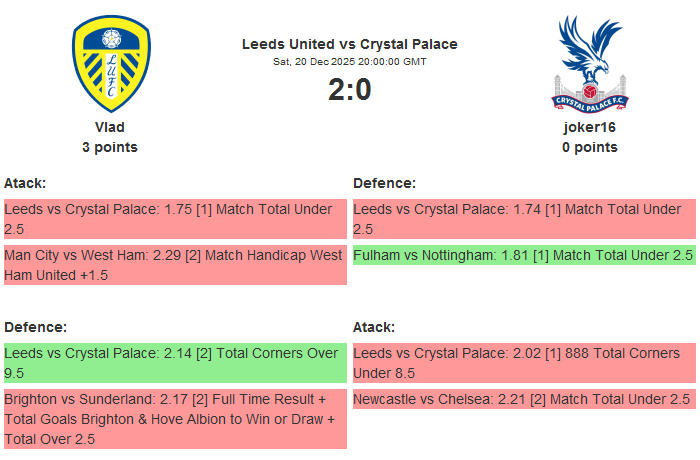
Task: Click the Defence heading under joker16
Action: point(385,183)
